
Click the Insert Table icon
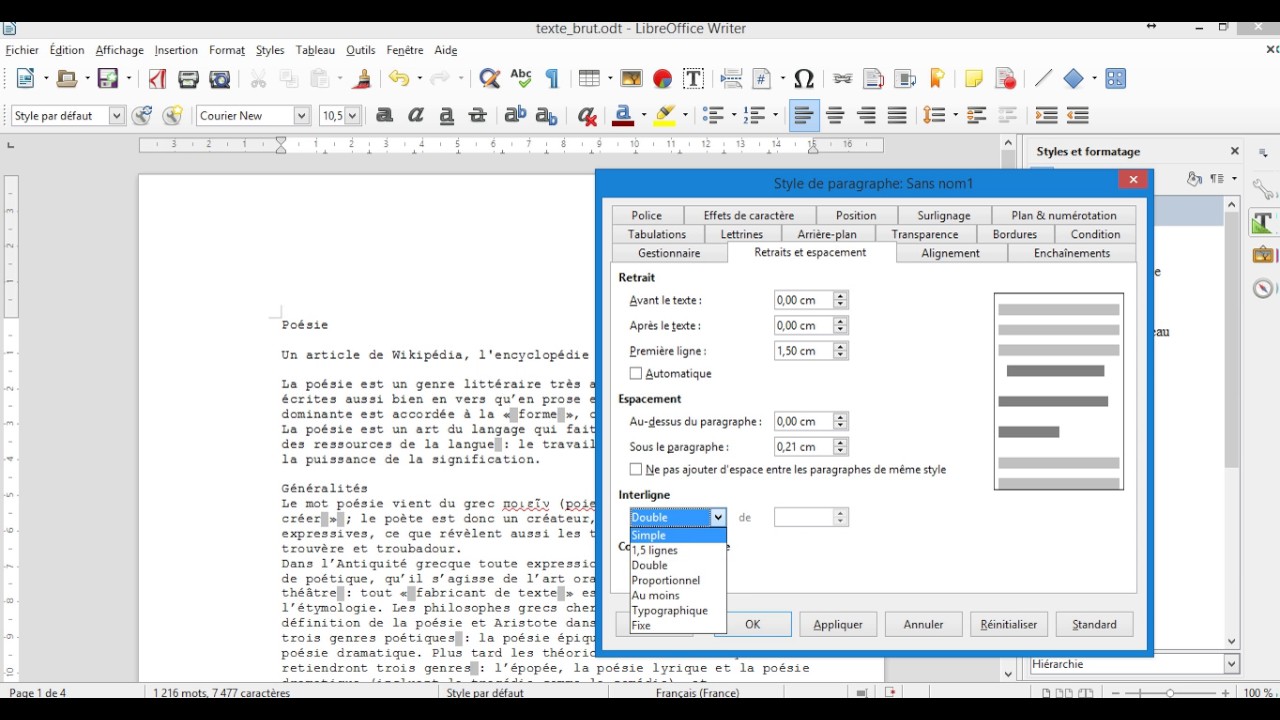coord(589,79)
